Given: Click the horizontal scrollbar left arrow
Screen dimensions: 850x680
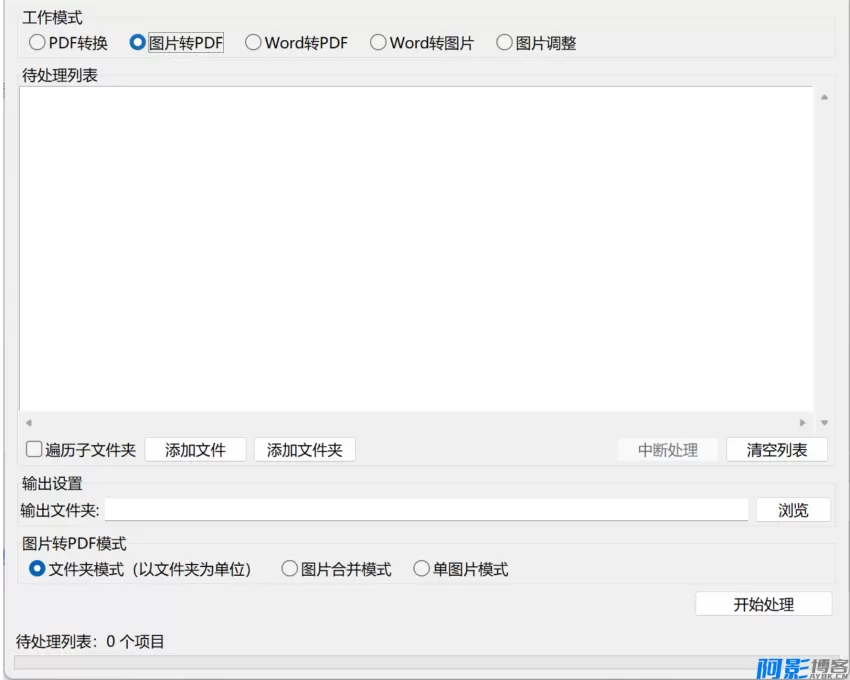Looking at the screenshot, I should tap(29, 424).
